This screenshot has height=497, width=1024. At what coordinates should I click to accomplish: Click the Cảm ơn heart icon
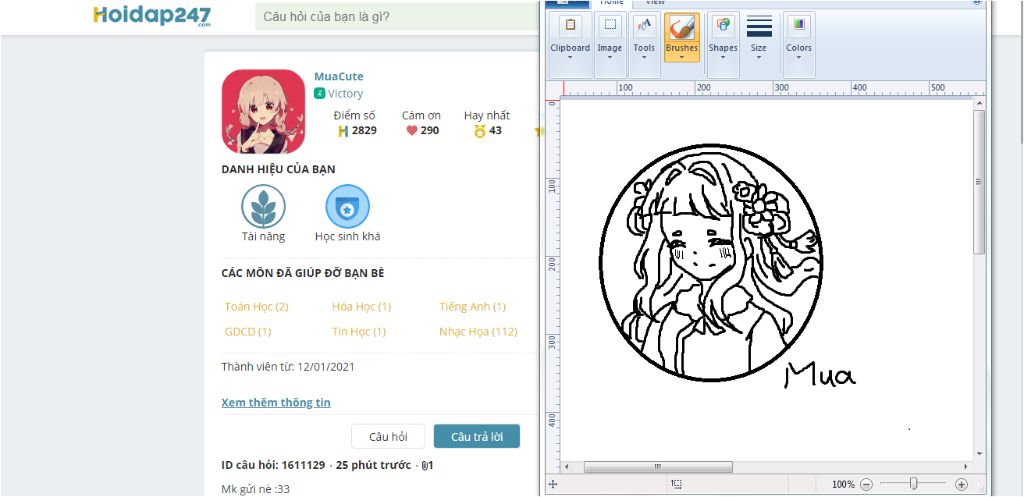click(411, 131)
